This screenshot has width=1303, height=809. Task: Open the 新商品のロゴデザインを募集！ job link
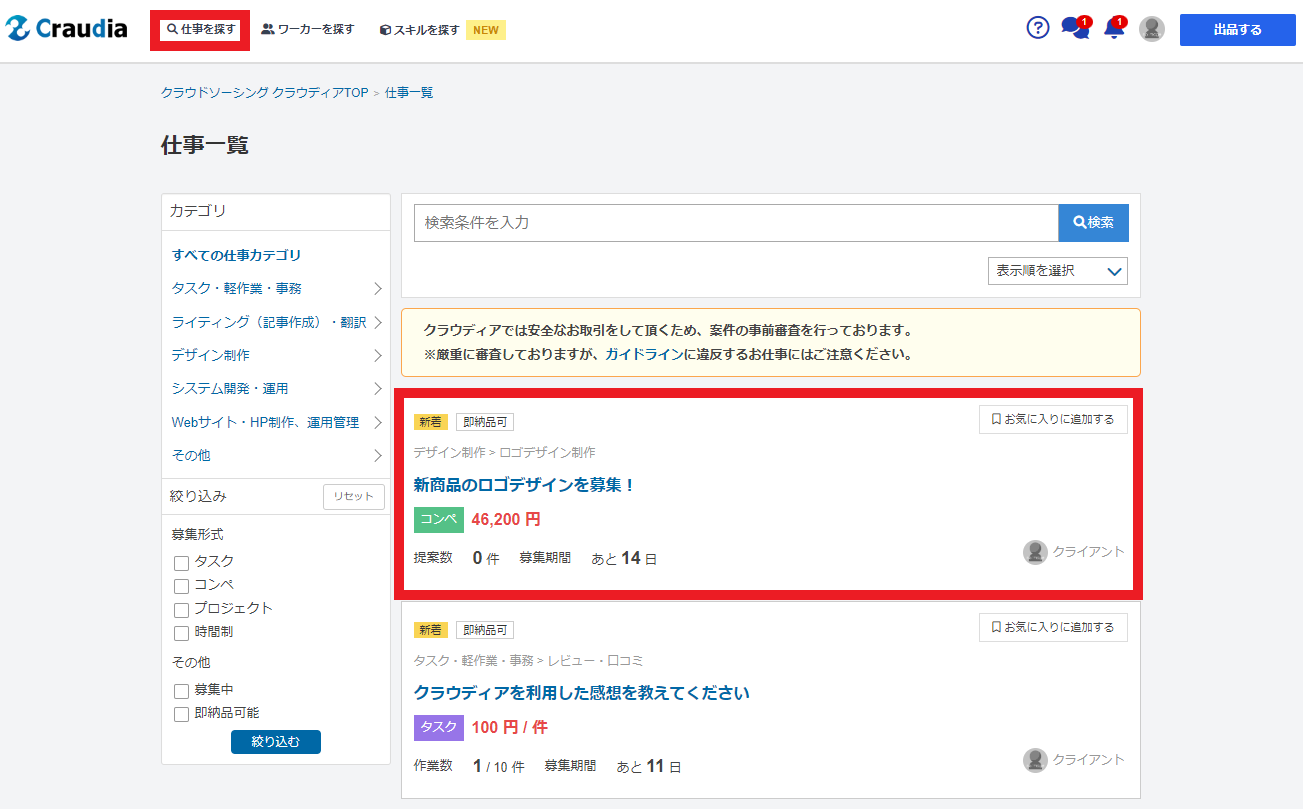(x=525, y=485)
